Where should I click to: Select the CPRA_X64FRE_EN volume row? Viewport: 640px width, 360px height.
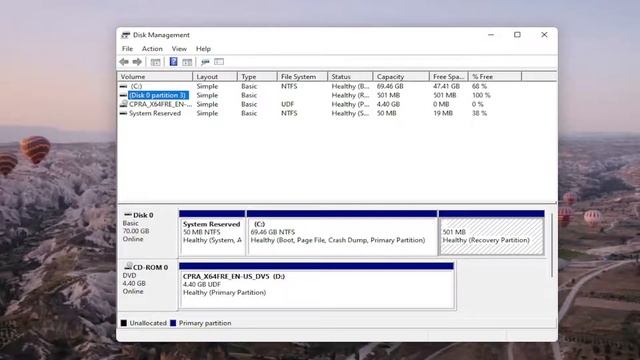click(160, 104)
